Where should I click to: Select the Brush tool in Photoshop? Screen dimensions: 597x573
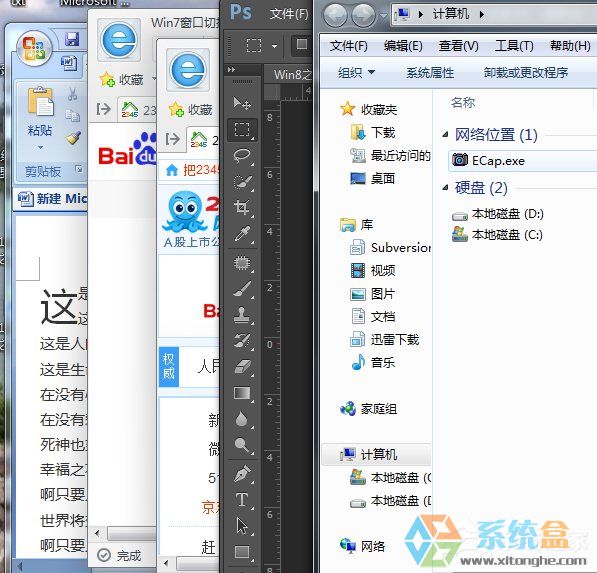tap(242, 289)
